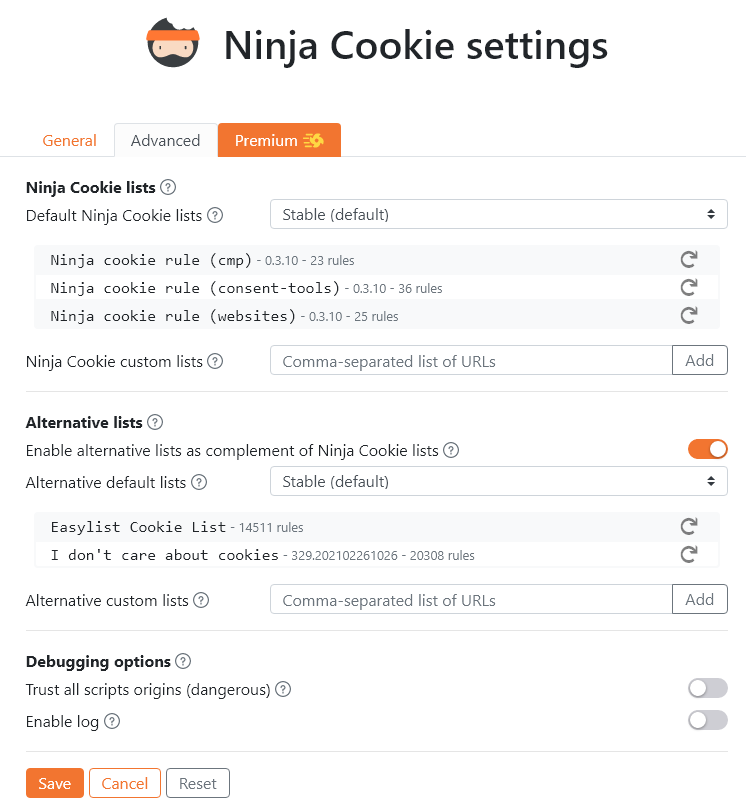Refresh the I don't care about cookies list

pyautogui.click(x=688, y=555)
